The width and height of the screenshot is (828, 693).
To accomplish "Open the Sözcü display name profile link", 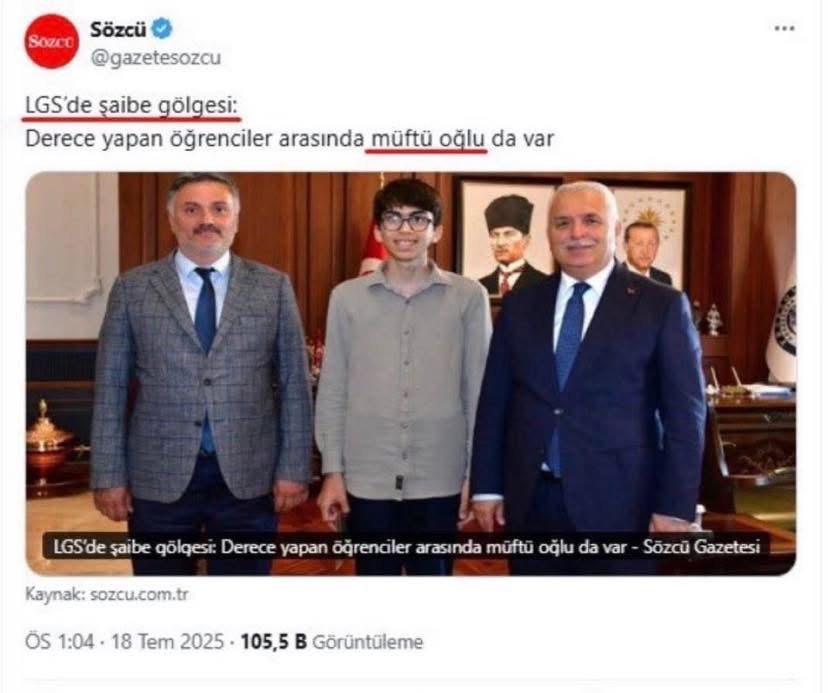I will pos(118,29).
